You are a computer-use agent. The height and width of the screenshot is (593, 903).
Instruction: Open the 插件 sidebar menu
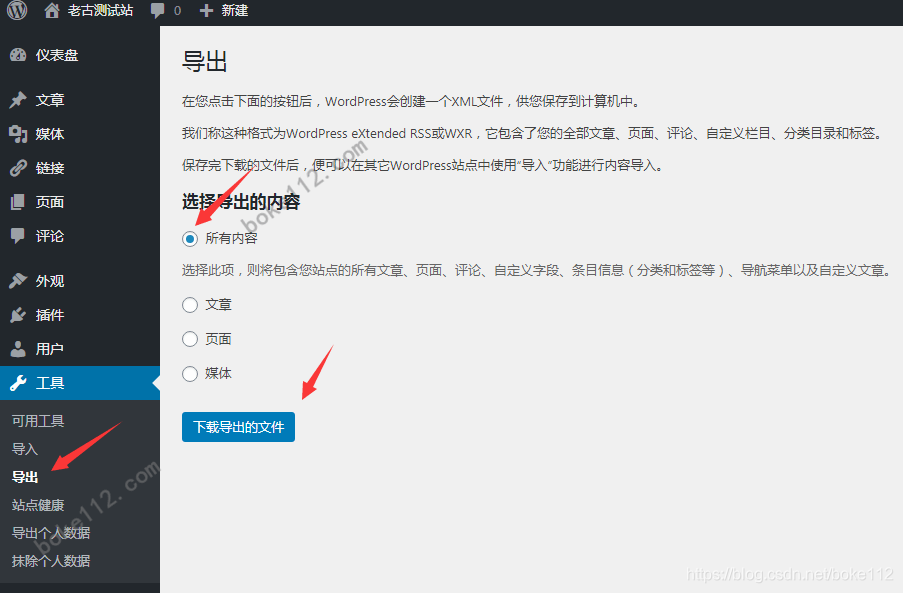coord(80,314)
